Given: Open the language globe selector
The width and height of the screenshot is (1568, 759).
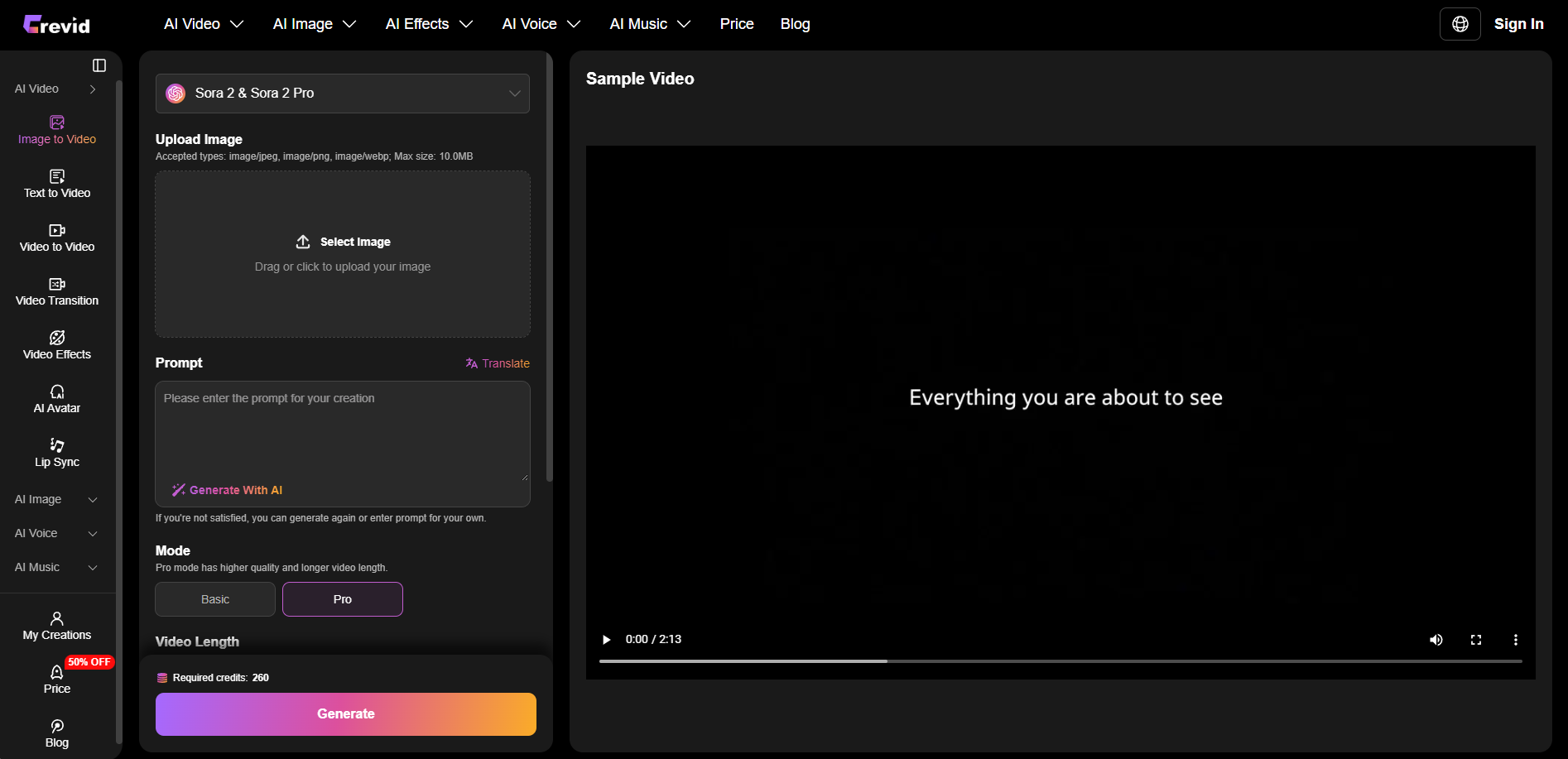Looking at the screenshot, I should 1460,24.
